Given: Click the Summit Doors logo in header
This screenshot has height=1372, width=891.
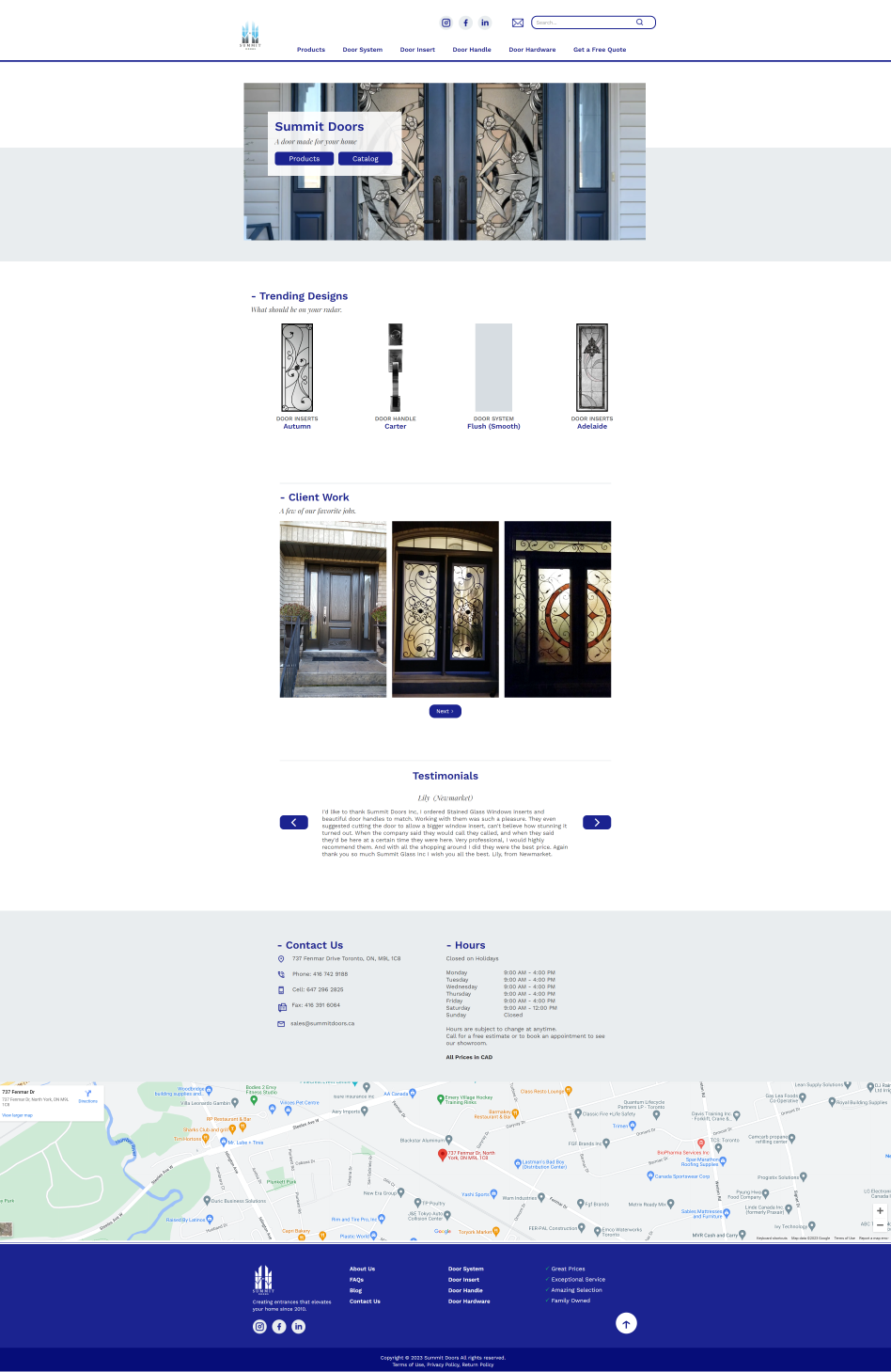Looking at the screenshot, I should [x=250, y=36].
